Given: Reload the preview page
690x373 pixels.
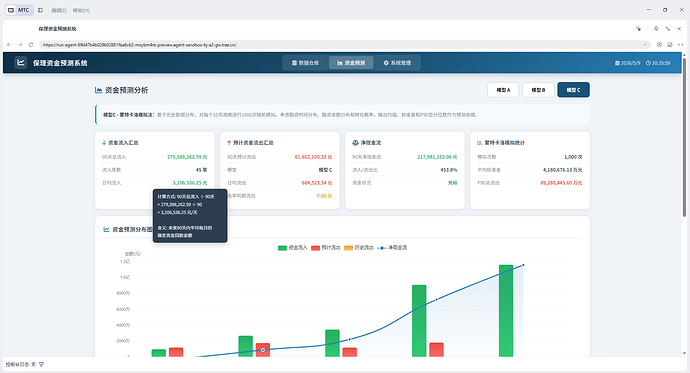Looking at the screenshot, I should click(31, 44).
